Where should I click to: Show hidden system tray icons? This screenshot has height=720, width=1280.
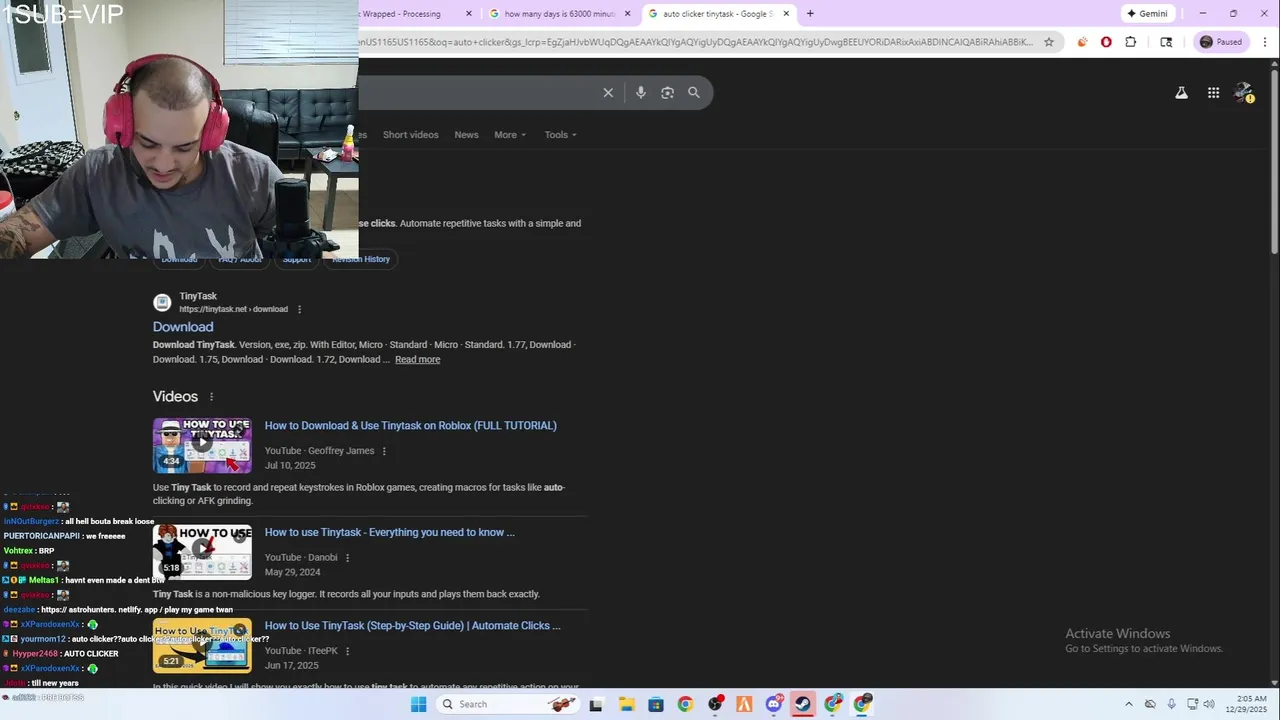click(1129, 705)
